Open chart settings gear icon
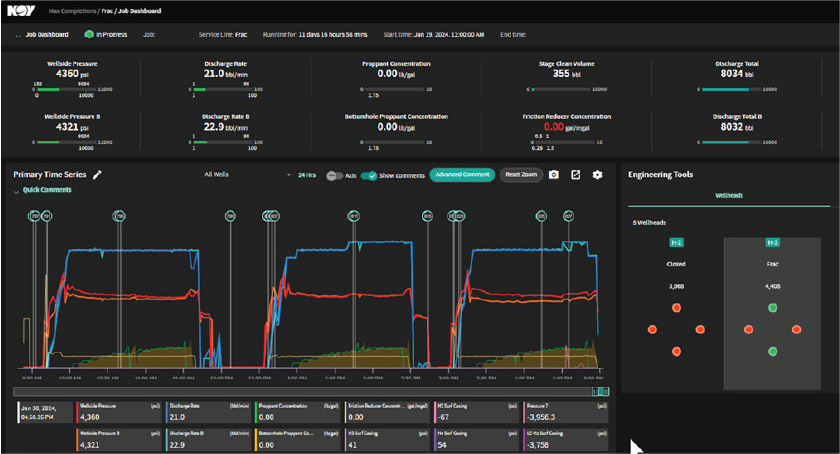Viewport: 840px width, 454px height. (x=597, y=175)
